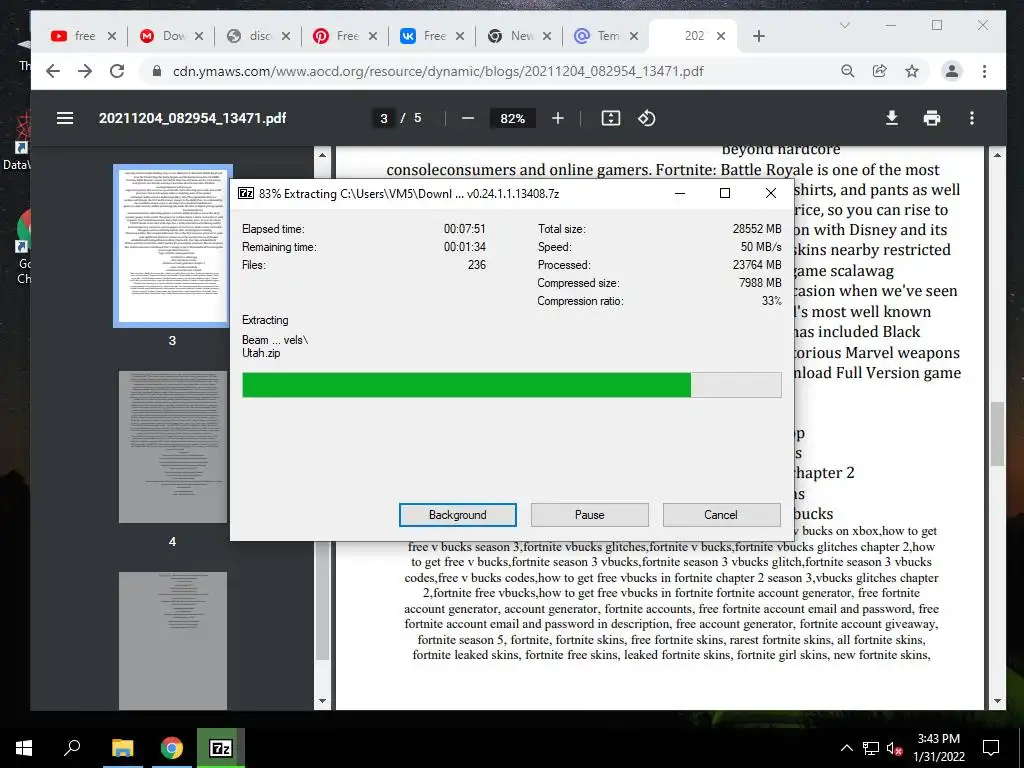Zoom out the PDF with minus icon
This screenshot has height=768, width=1024.
[468, 118]
